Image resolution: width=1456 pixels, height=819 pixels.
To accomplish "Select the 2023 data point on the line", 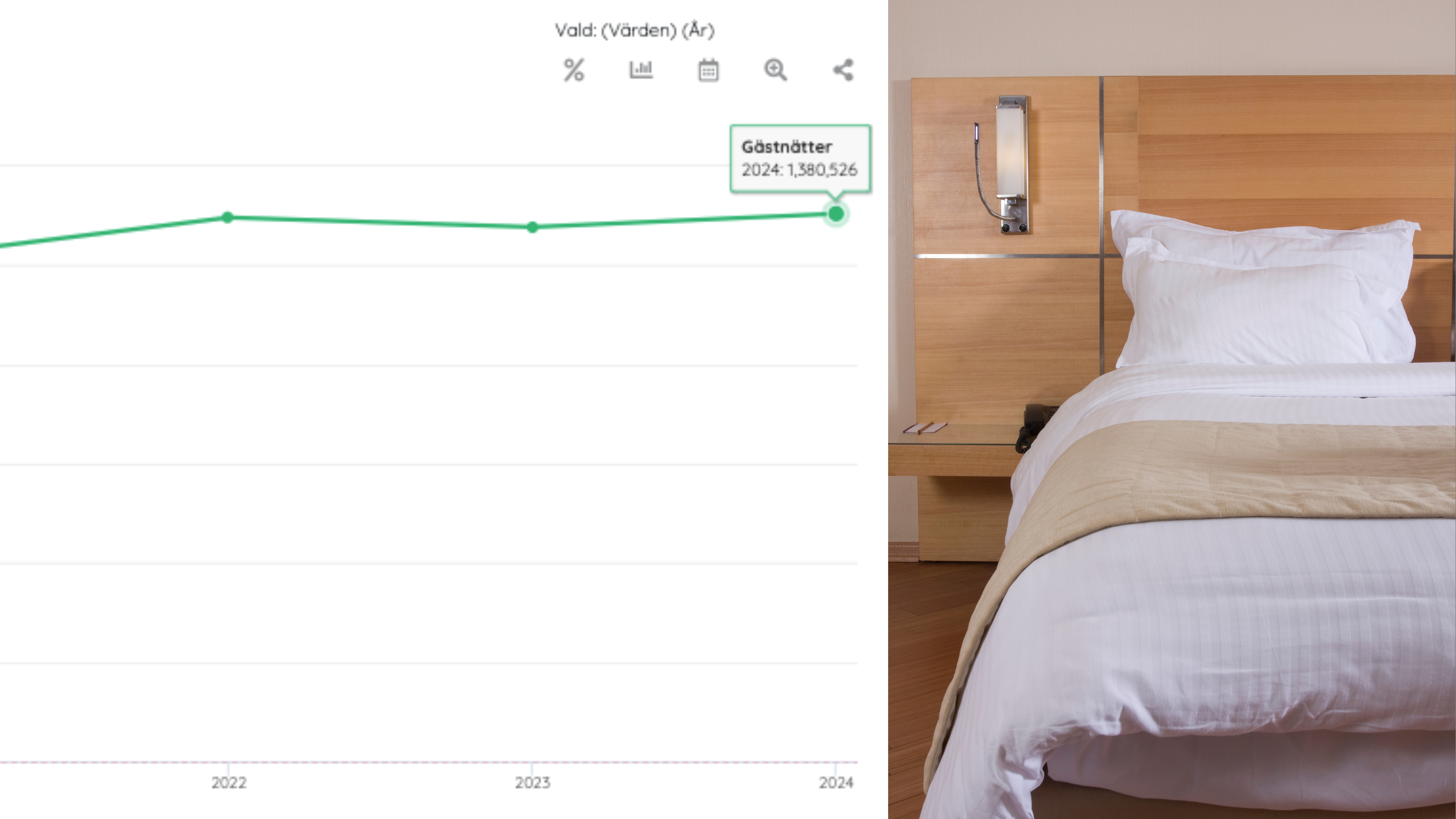I will pos(532,227).
